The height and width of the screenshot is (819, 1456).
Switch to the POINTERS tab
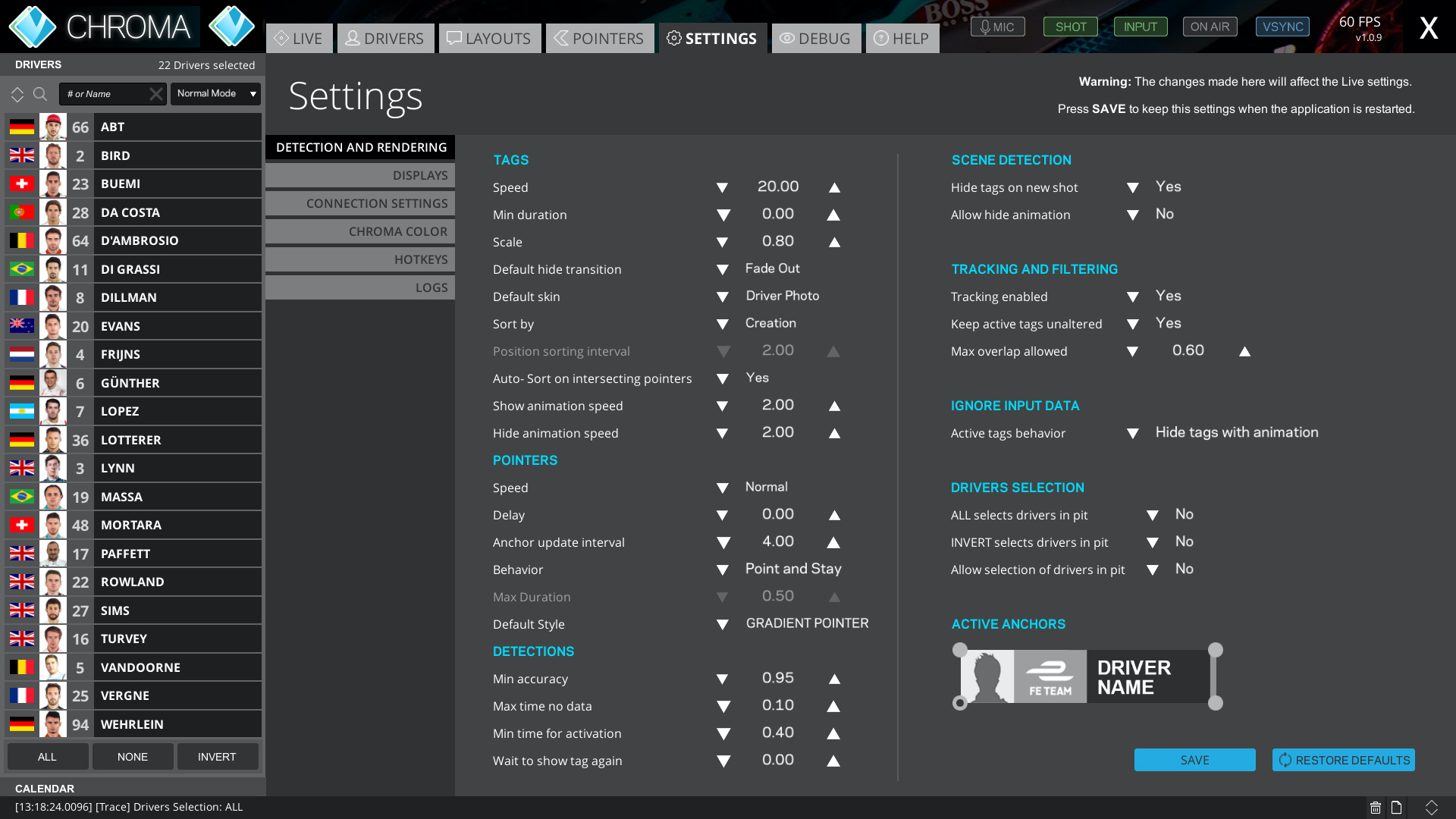point(599,38)
